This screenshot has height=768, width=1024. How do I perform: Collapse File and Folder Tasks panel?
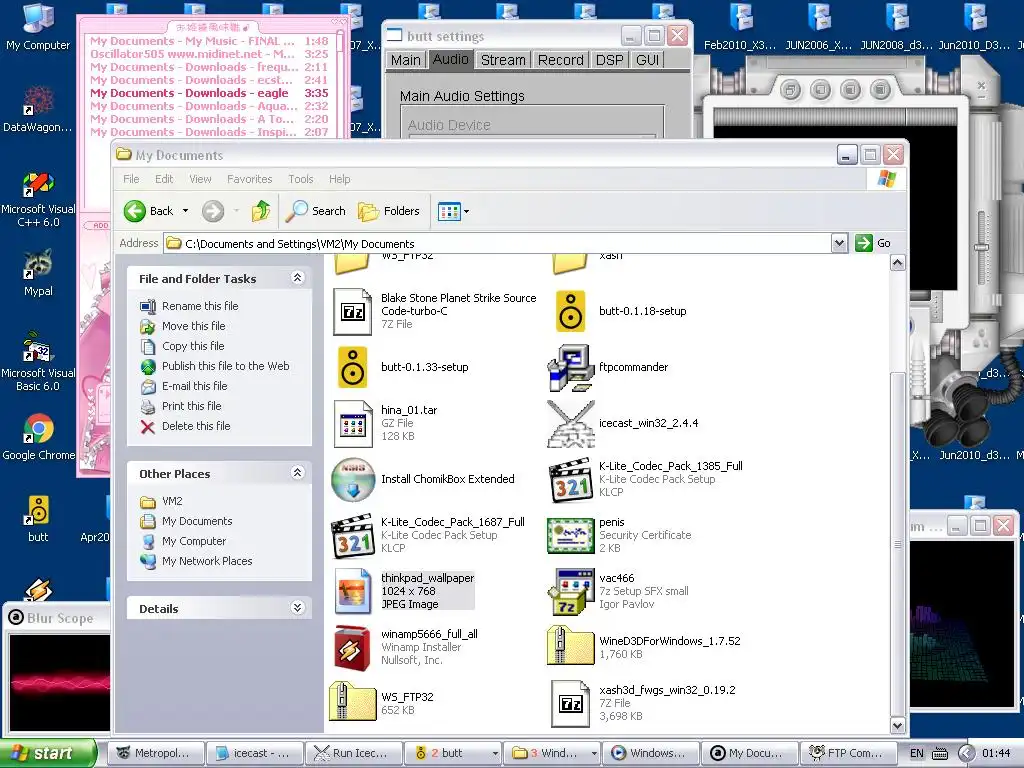297,278
